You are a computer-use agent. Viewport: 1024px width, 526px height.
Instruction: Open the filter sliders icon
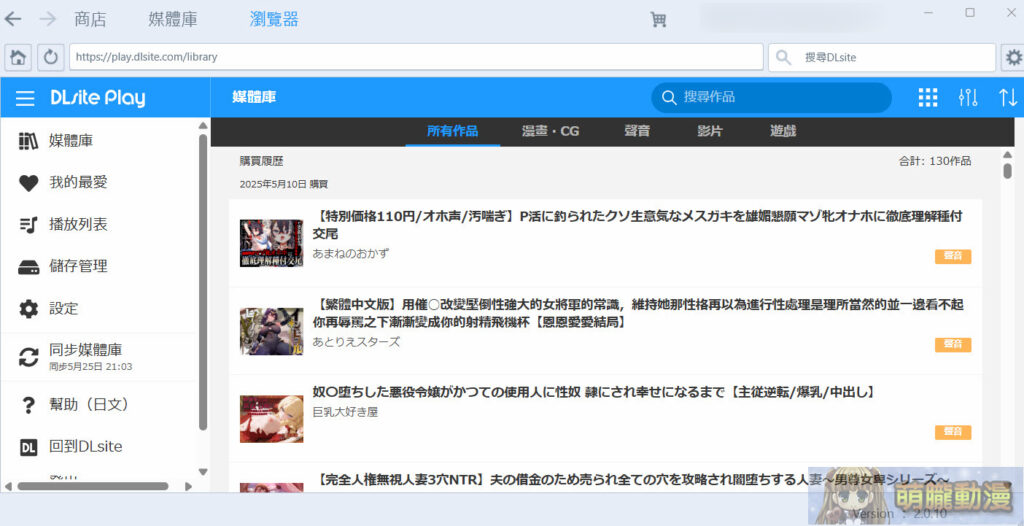tap(968, 98)
